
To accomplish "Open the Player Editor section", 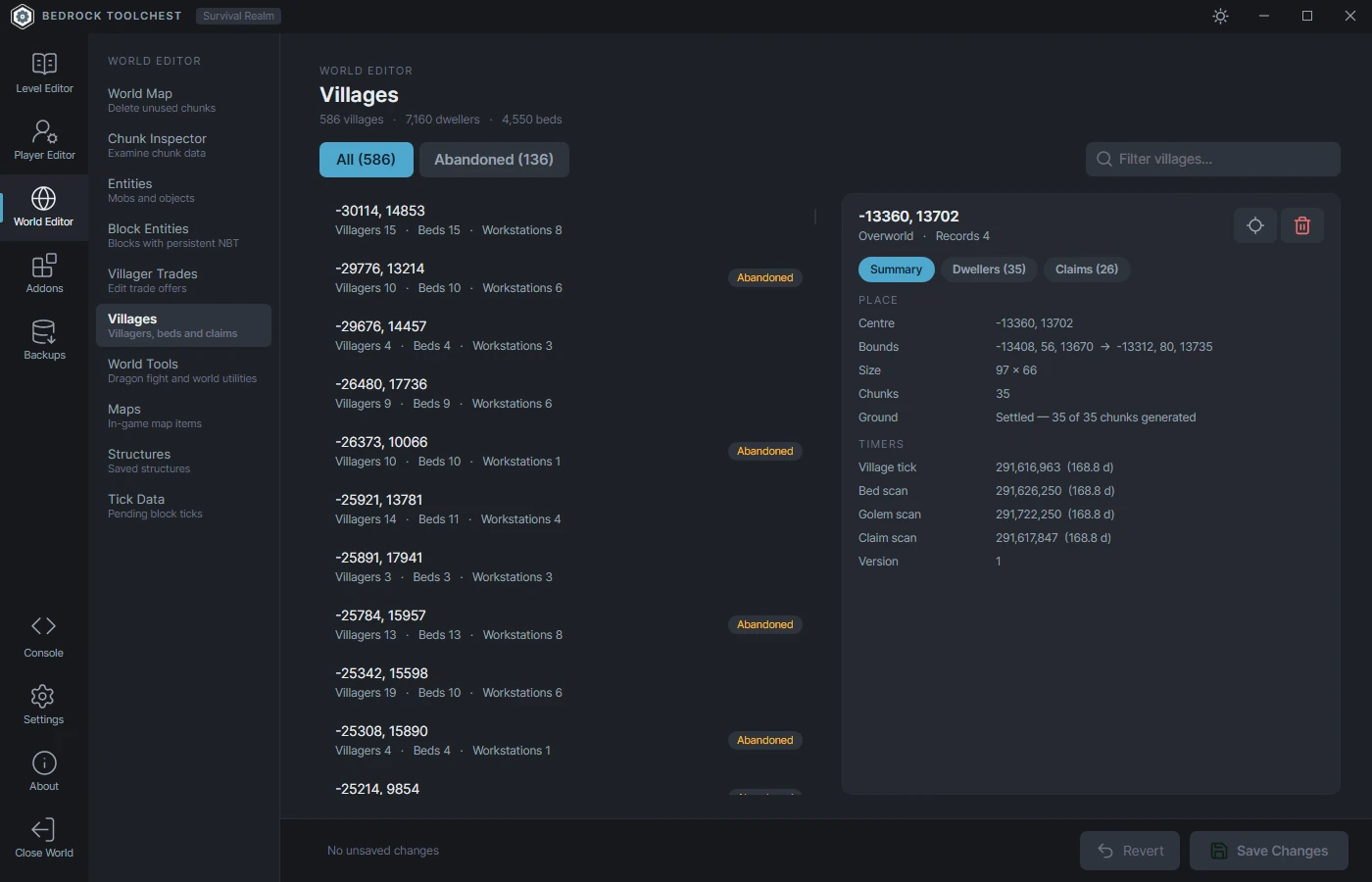I will (x=44, y=140).
